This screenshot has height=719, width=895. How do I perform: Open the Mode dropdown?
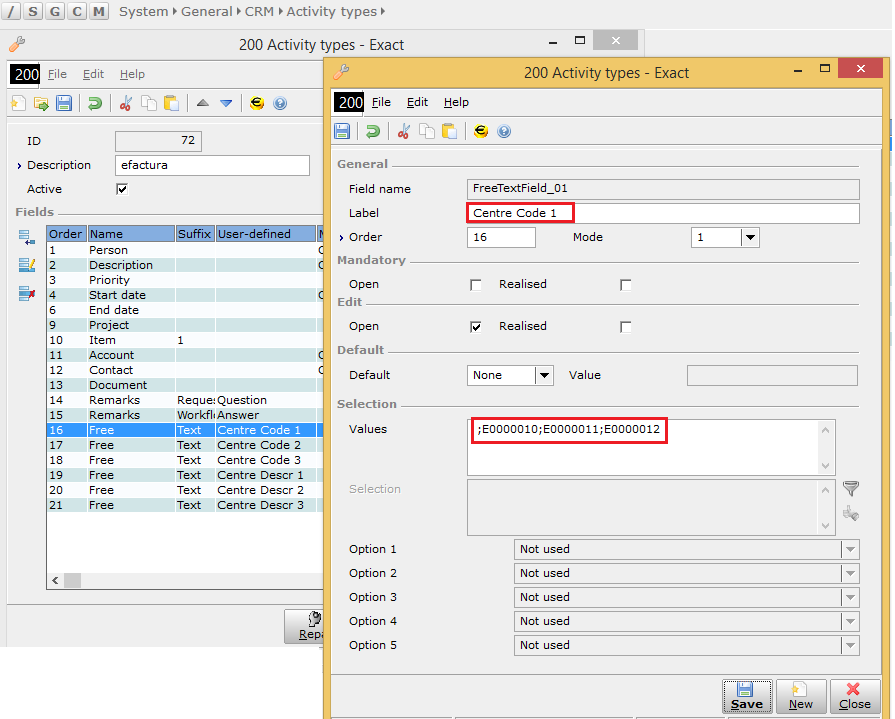pos(750,237)
